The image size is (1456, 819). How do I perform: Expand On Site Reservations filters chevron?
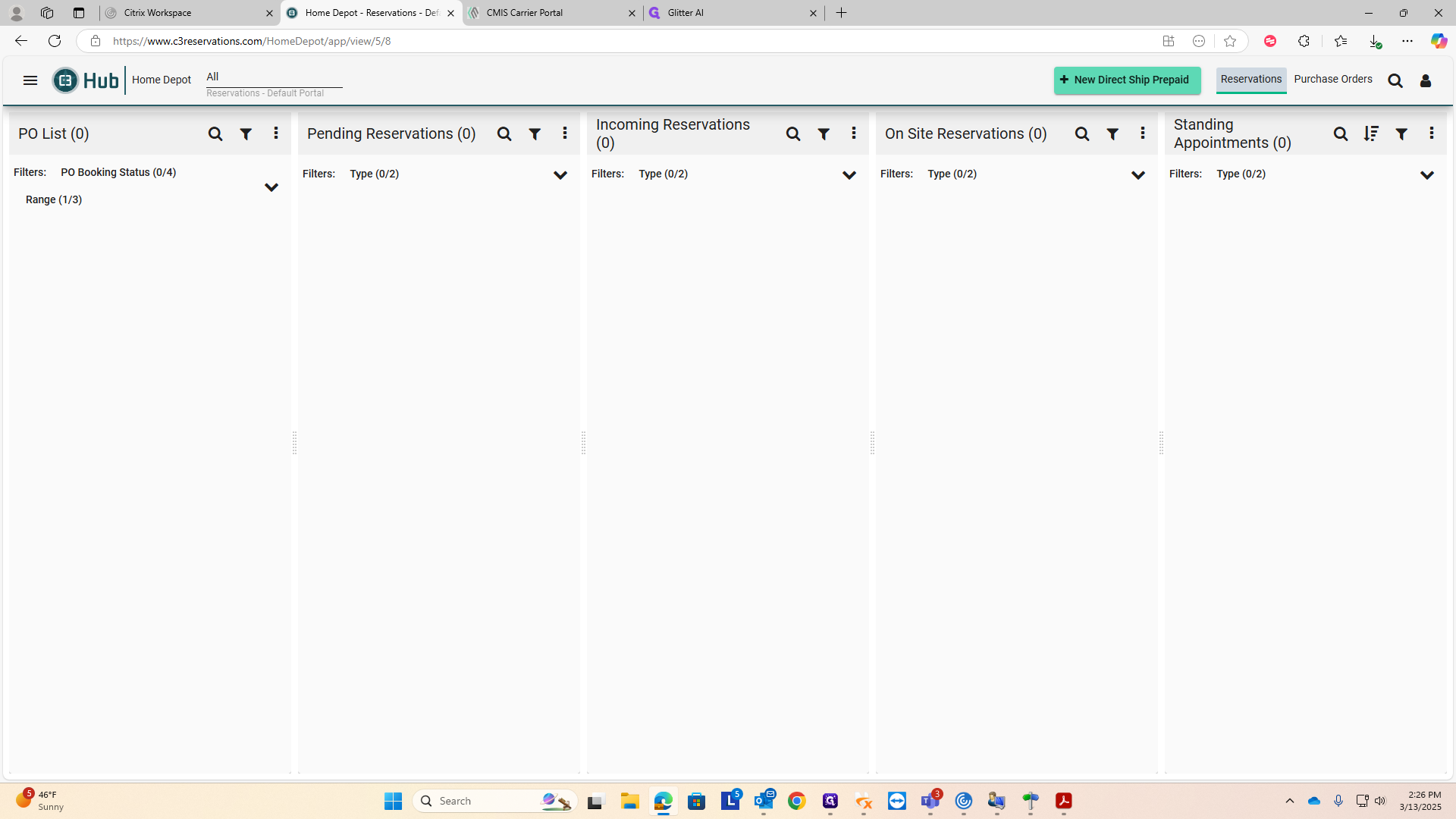pyautogui.click(x=1138, y=175)
